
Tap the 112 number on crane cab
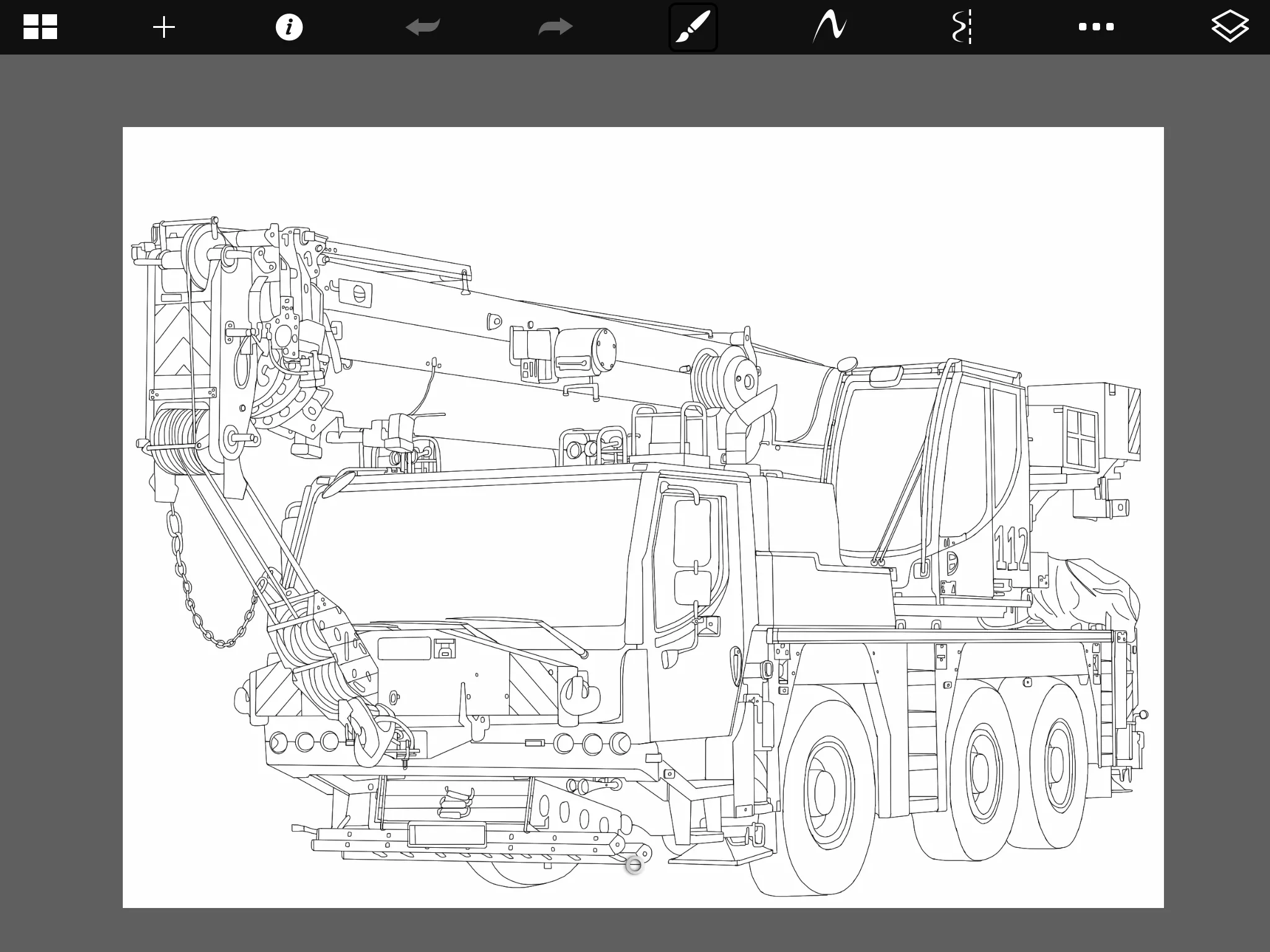pos(1011,548)
